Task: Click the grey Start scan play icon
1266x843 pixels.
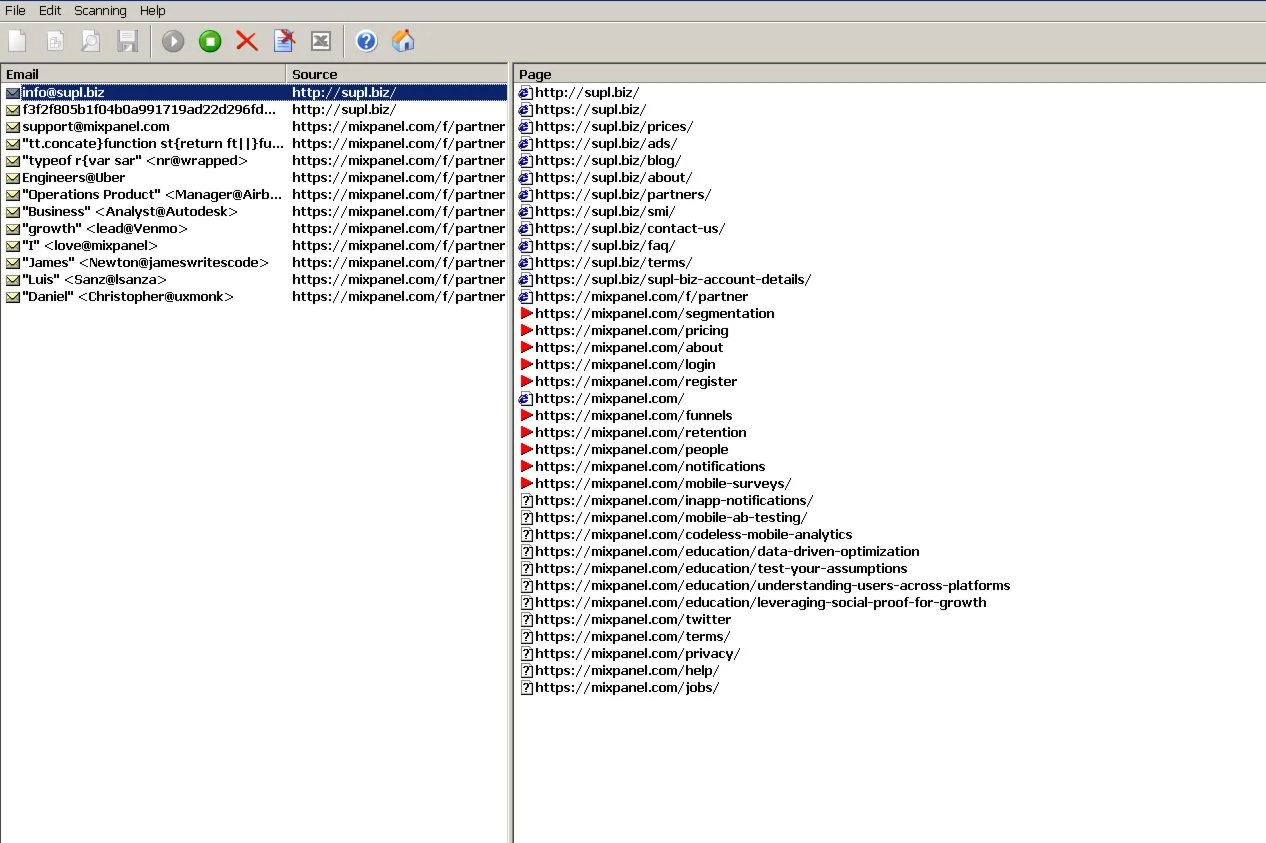Action: [x=173, y=41]
